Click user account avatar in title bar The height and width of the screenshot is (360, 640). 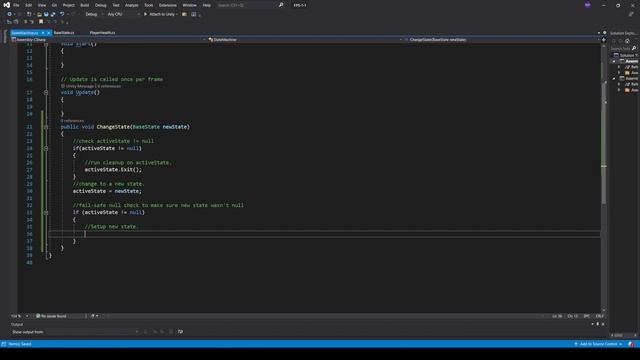(587, 5)
